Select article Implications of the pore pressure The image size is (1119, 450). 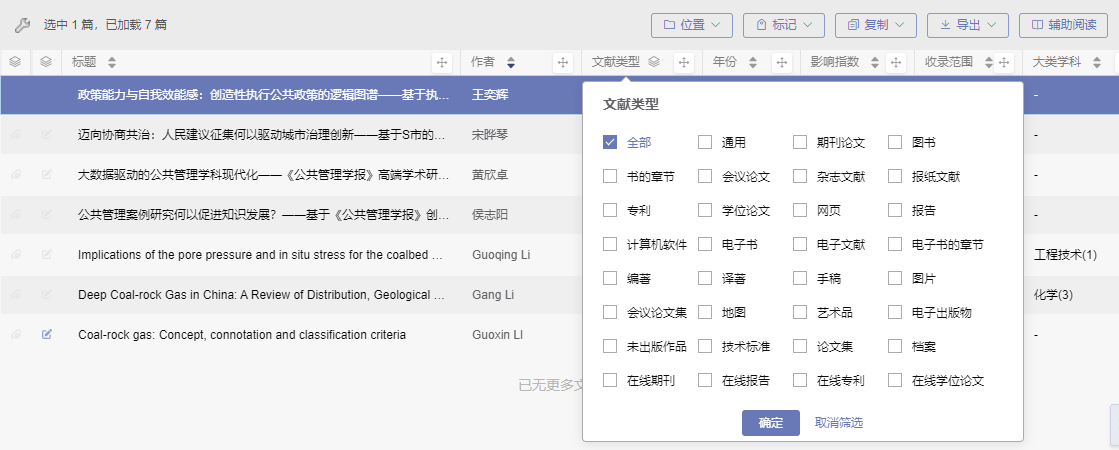click(260, 255)
